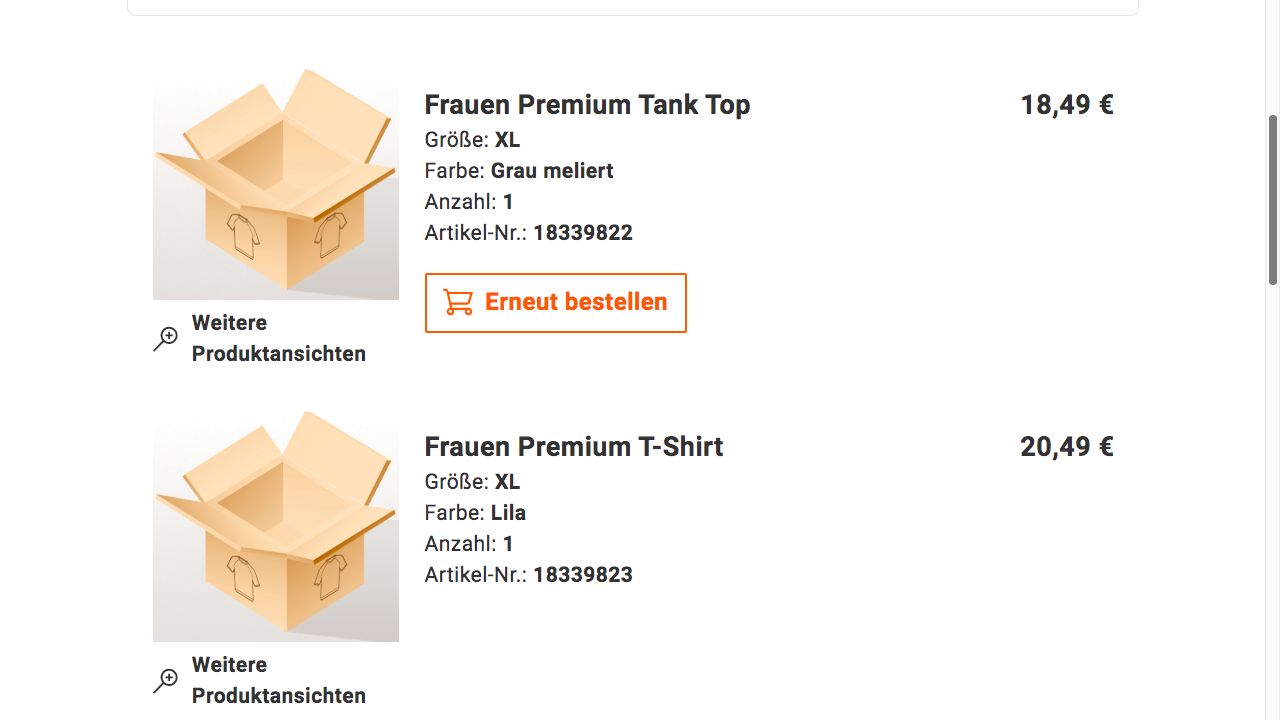The width and height of the screenshot is (1280, 720).
Task: Click the Frauen Premium T-Shirt title
Action: pyautogui.click(x=573, y=447)
